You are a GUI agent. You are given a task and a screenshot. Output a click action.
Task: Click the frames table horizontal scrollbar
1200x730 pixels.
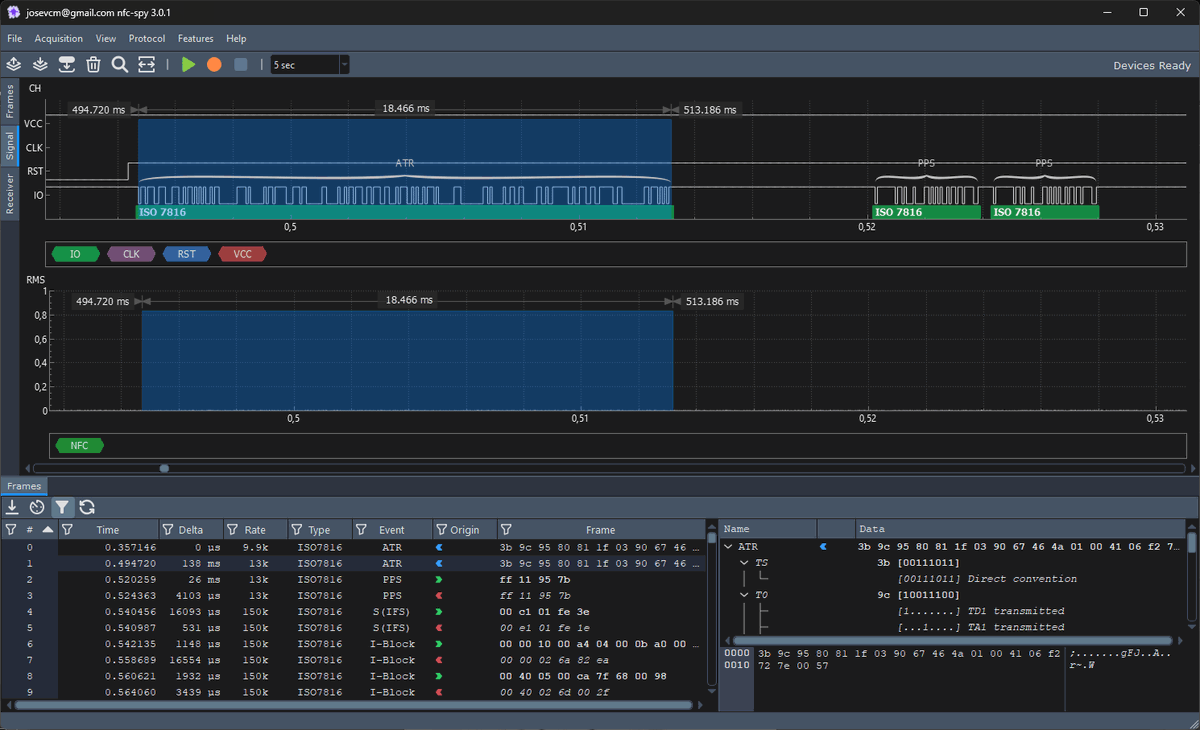[x=354, y=705]
